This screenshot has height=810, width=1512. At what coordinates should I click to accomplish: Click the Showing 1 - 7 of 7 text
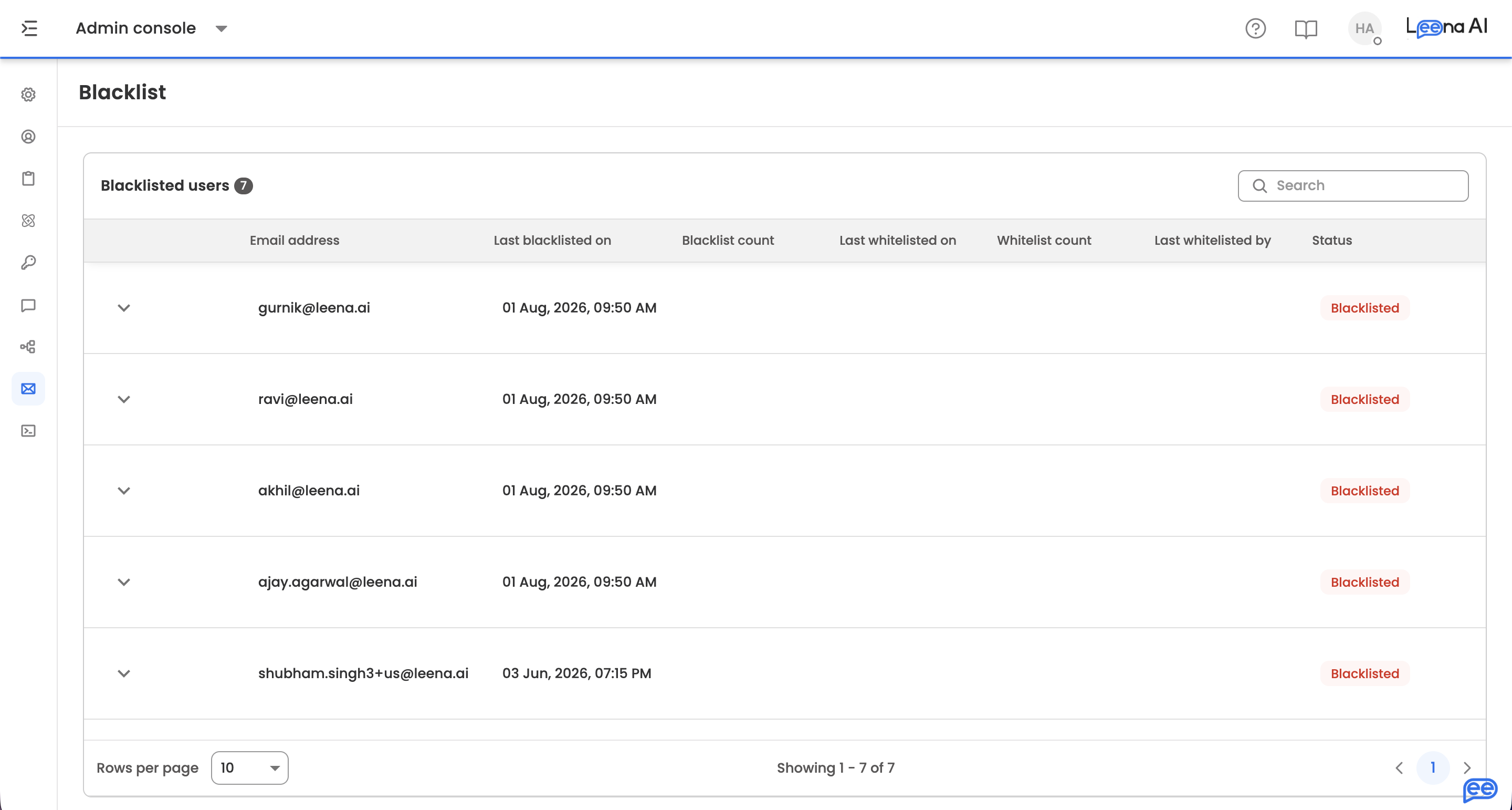836,767
